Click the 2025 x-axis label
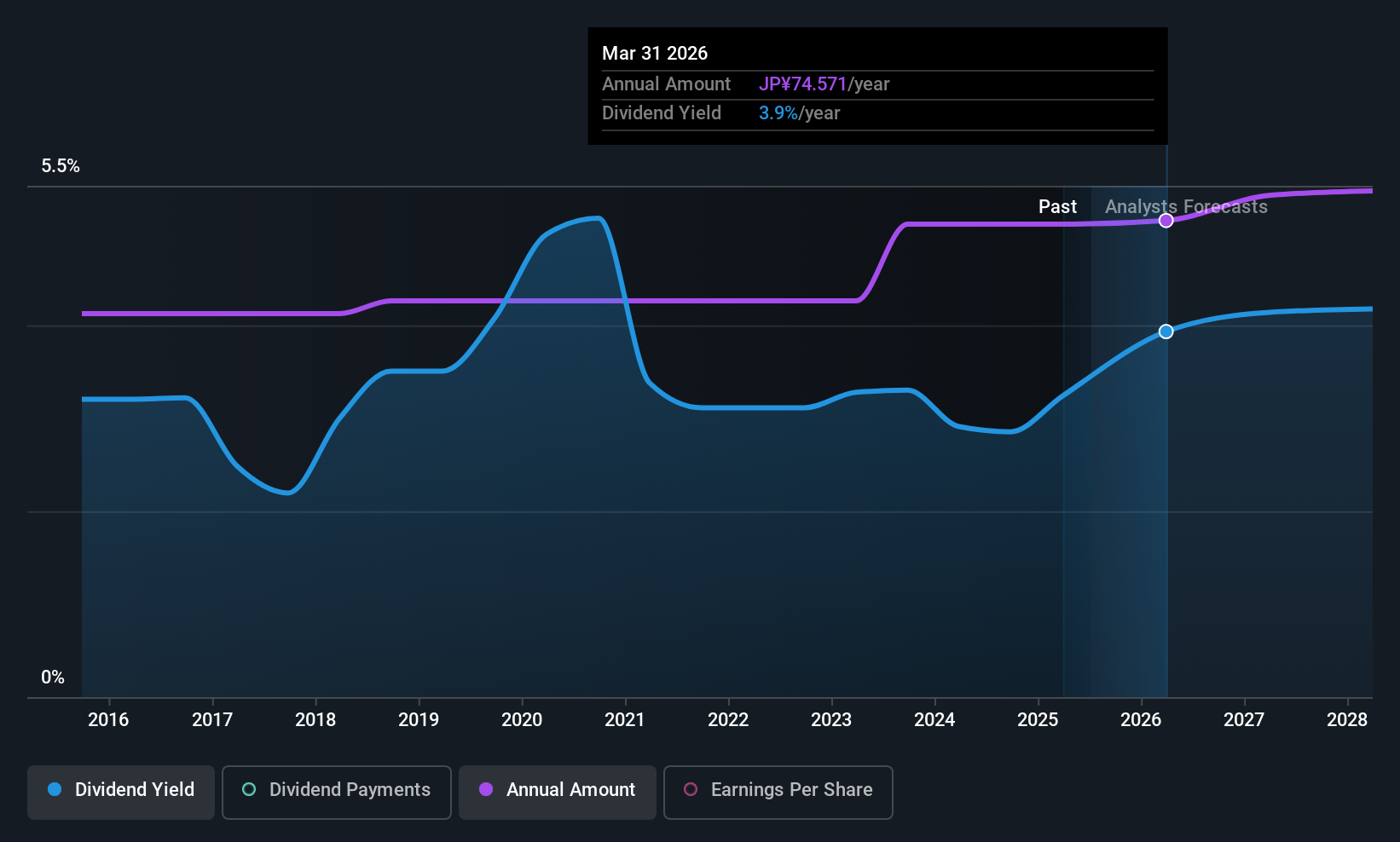This screenshot has width=1400, height=842. point(1038,720)
